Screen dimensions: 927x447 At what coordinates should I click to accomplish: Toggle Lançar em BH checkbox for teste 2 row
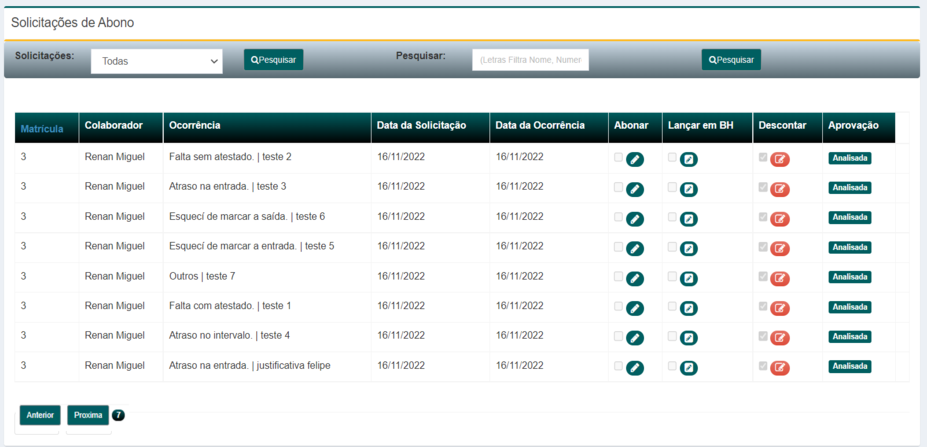point(673,157)
